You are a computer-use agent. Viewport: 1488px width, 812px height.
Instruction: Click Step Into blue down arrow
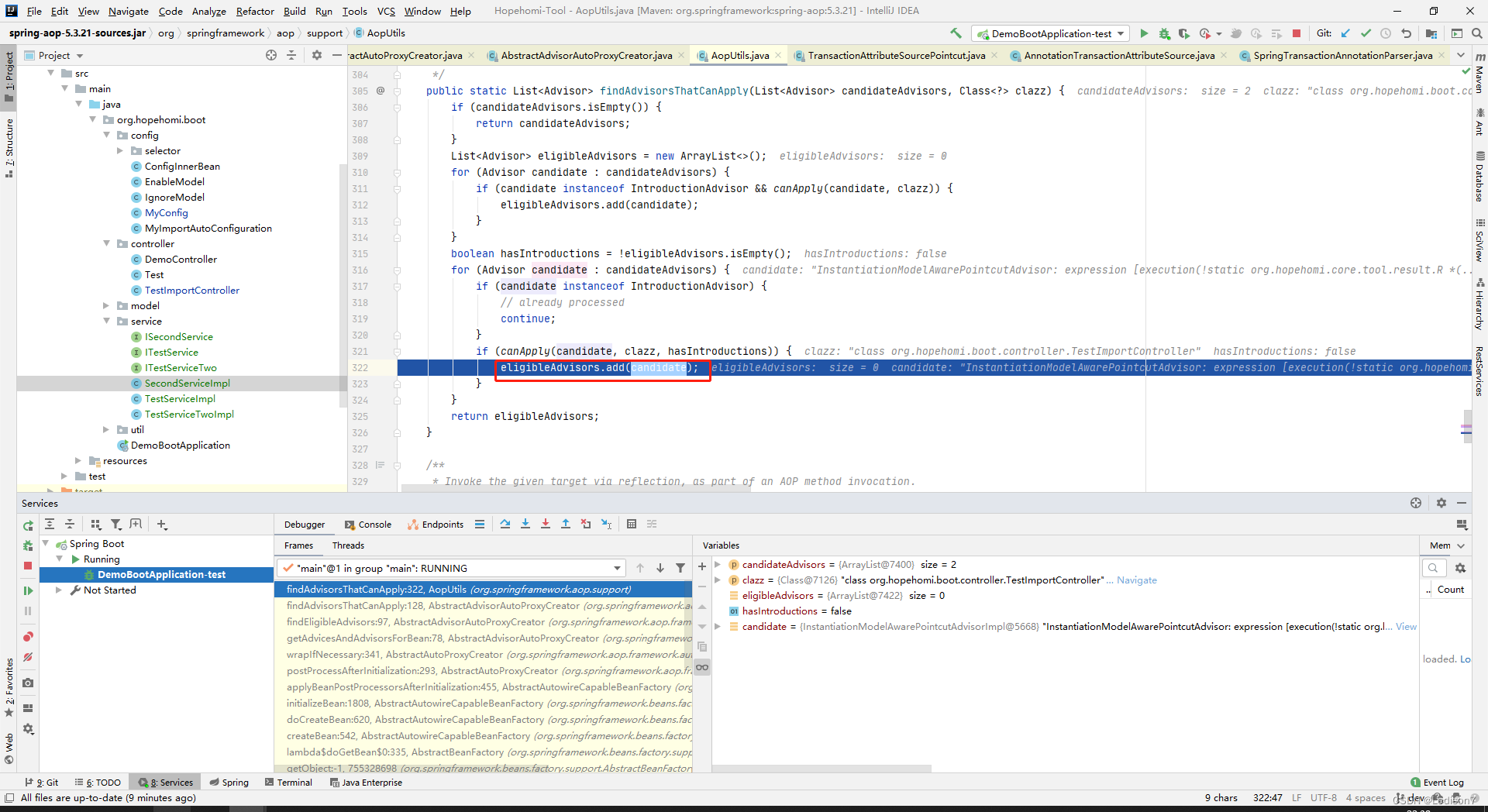[525, 525]
